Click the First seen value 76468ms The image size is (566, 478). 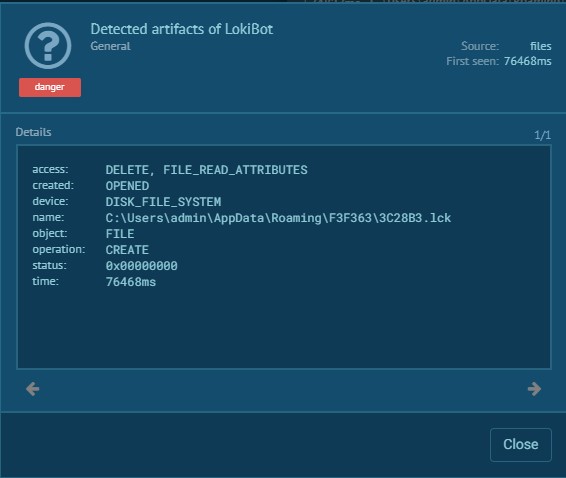coord(527,61)
